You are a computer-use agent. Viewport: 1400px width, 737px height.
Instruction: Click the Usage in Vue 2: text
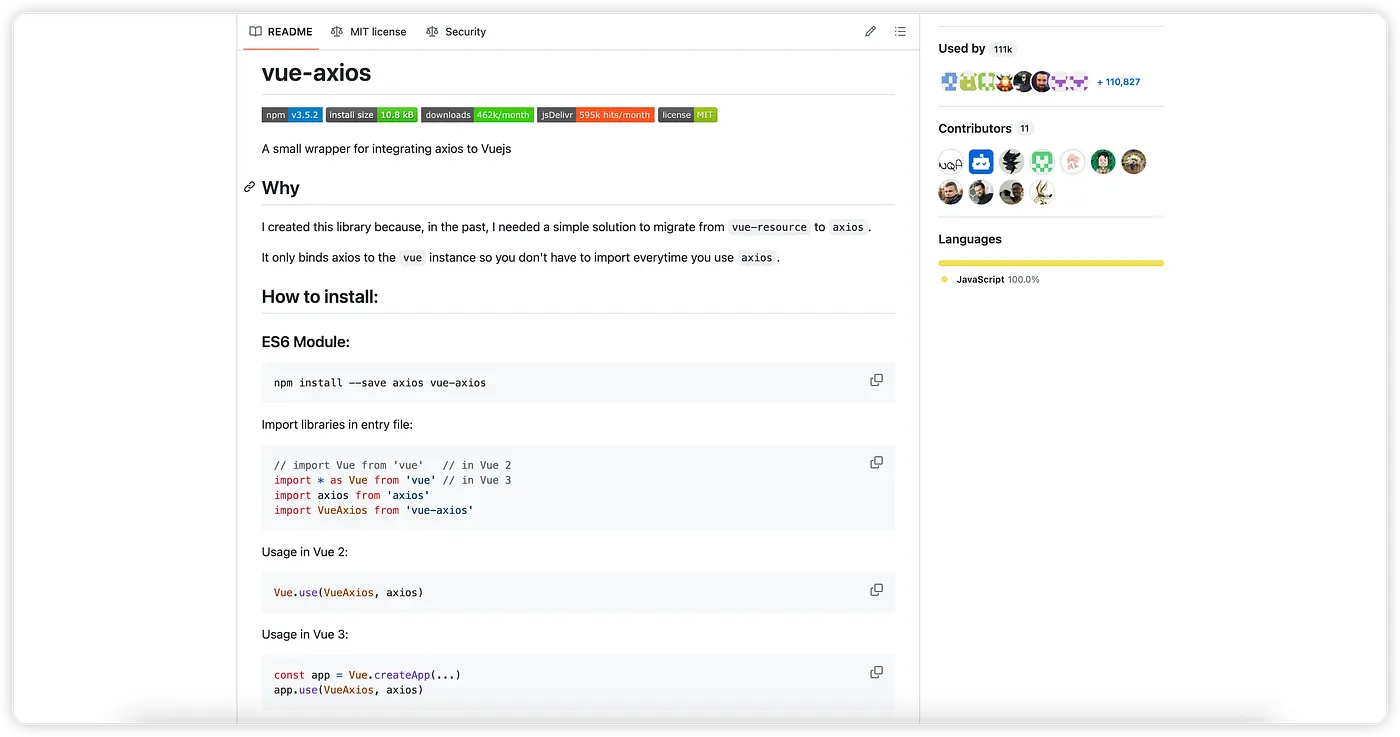tap(305, 552)
